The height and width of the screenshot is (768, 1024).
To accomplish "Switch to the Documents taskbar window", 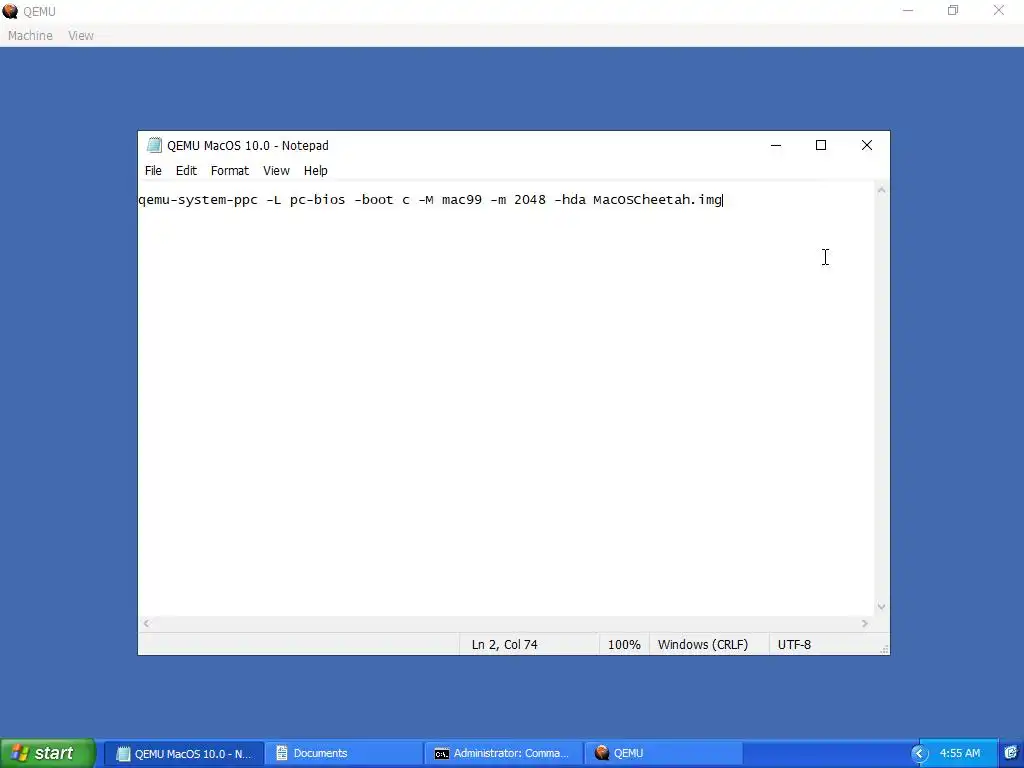I will [x=344, y=754].
